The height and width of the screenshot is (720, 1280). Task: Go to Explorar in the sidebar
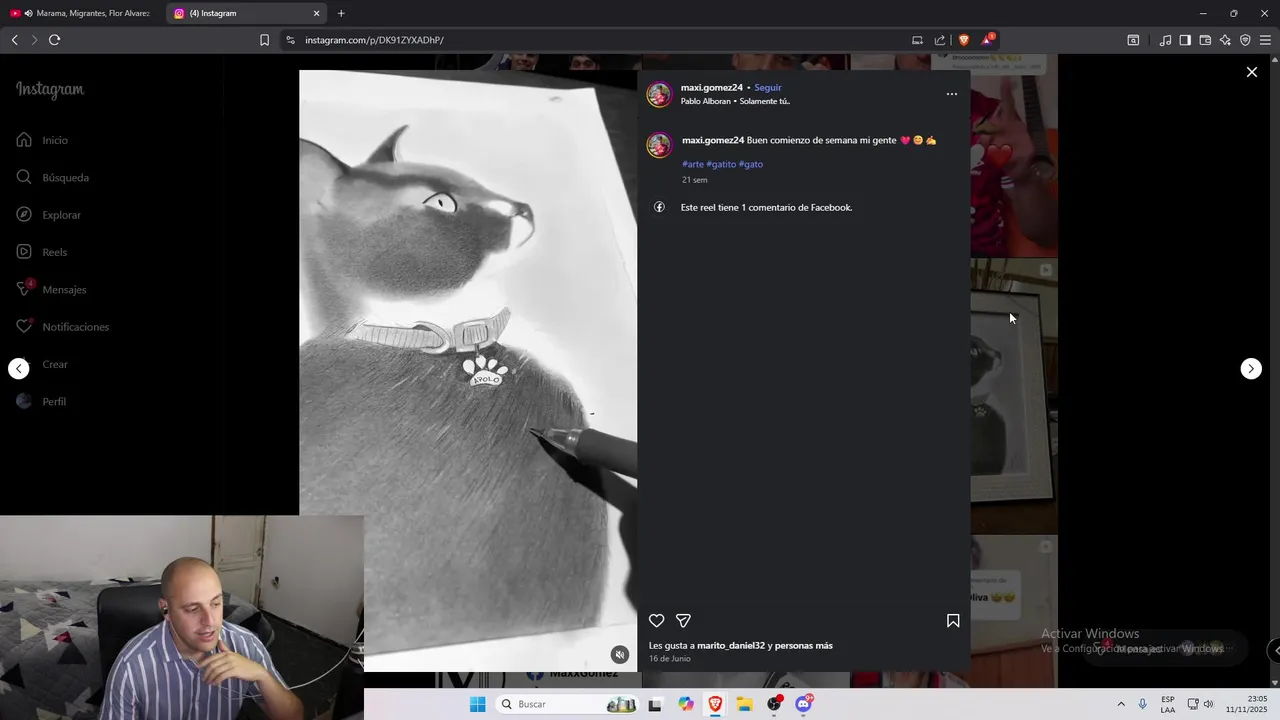point(48,215)
